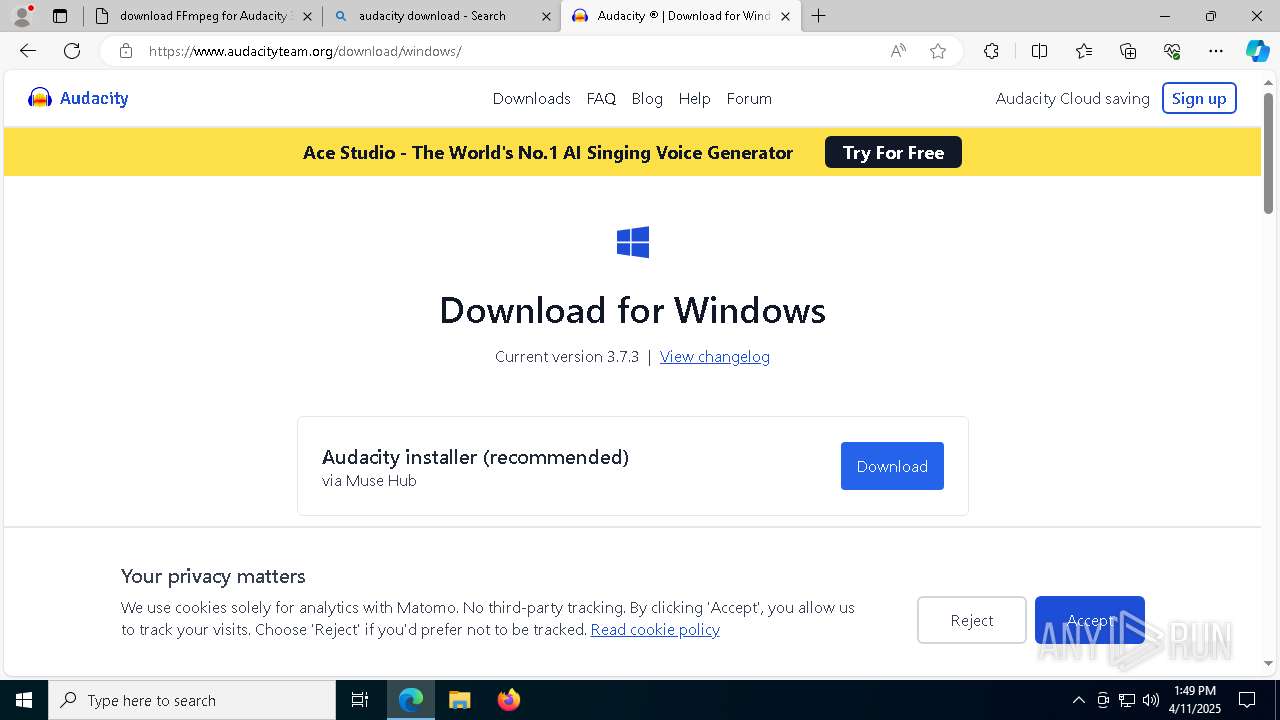Open Blog nav menu item
The height and width of the screenshot is (720, 1280).
click(647, 98)
